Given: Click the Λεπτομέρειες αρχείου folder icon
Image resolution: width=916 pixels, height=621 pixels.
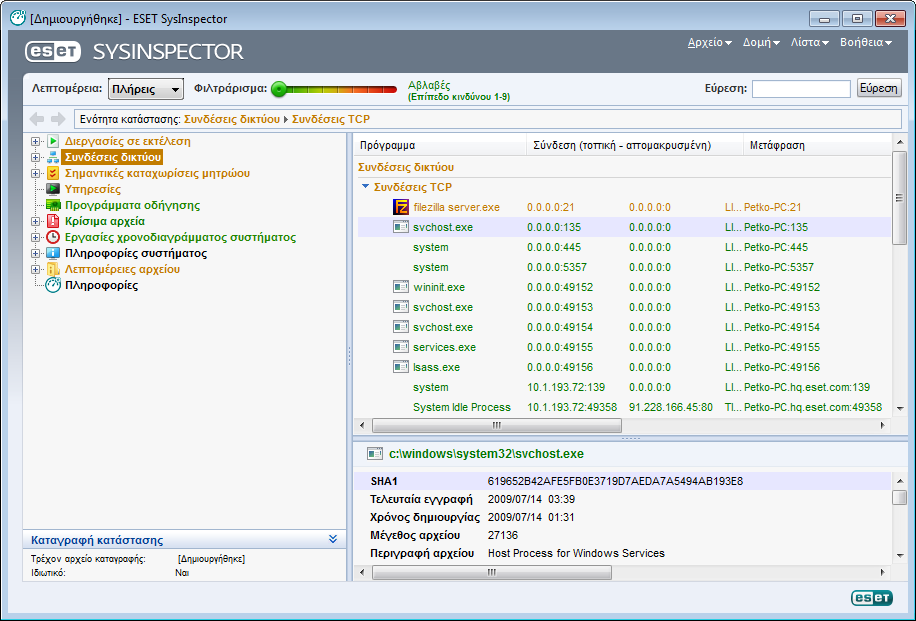Looking at the screenshot, I should (x=53, y=269).
